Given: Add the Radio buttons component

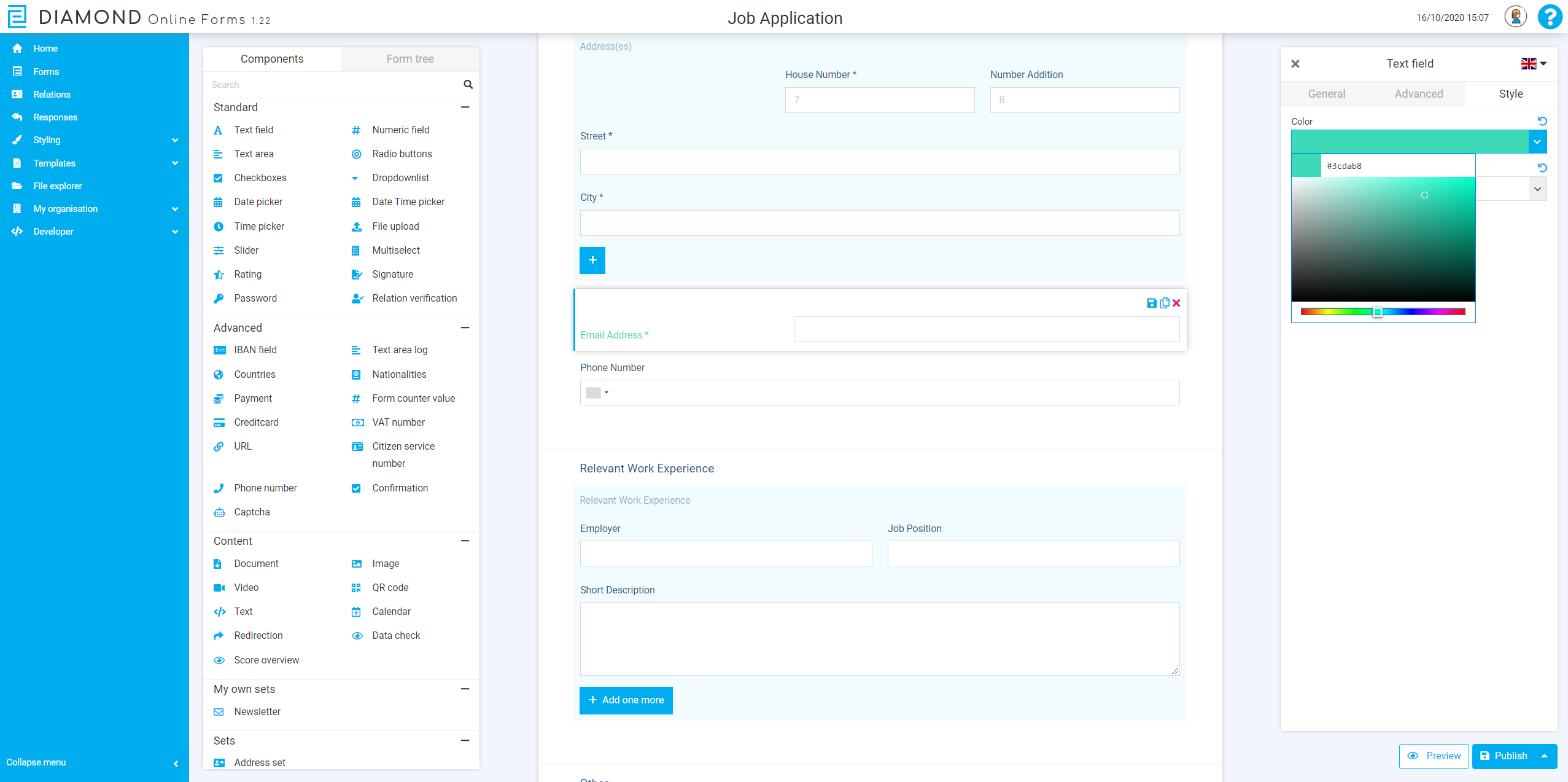Looking at the screenshot, I should (x=402, y=154).
